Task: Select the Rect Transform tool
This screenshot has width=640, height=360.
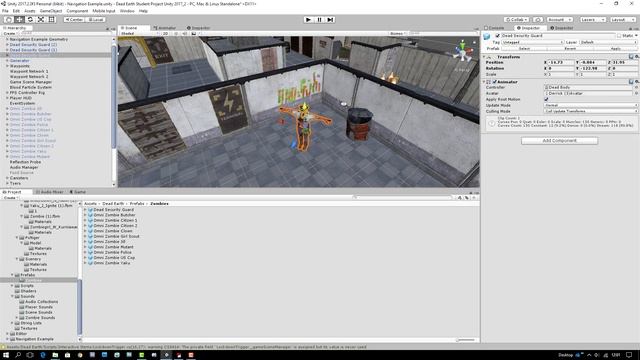Action: 51,20
